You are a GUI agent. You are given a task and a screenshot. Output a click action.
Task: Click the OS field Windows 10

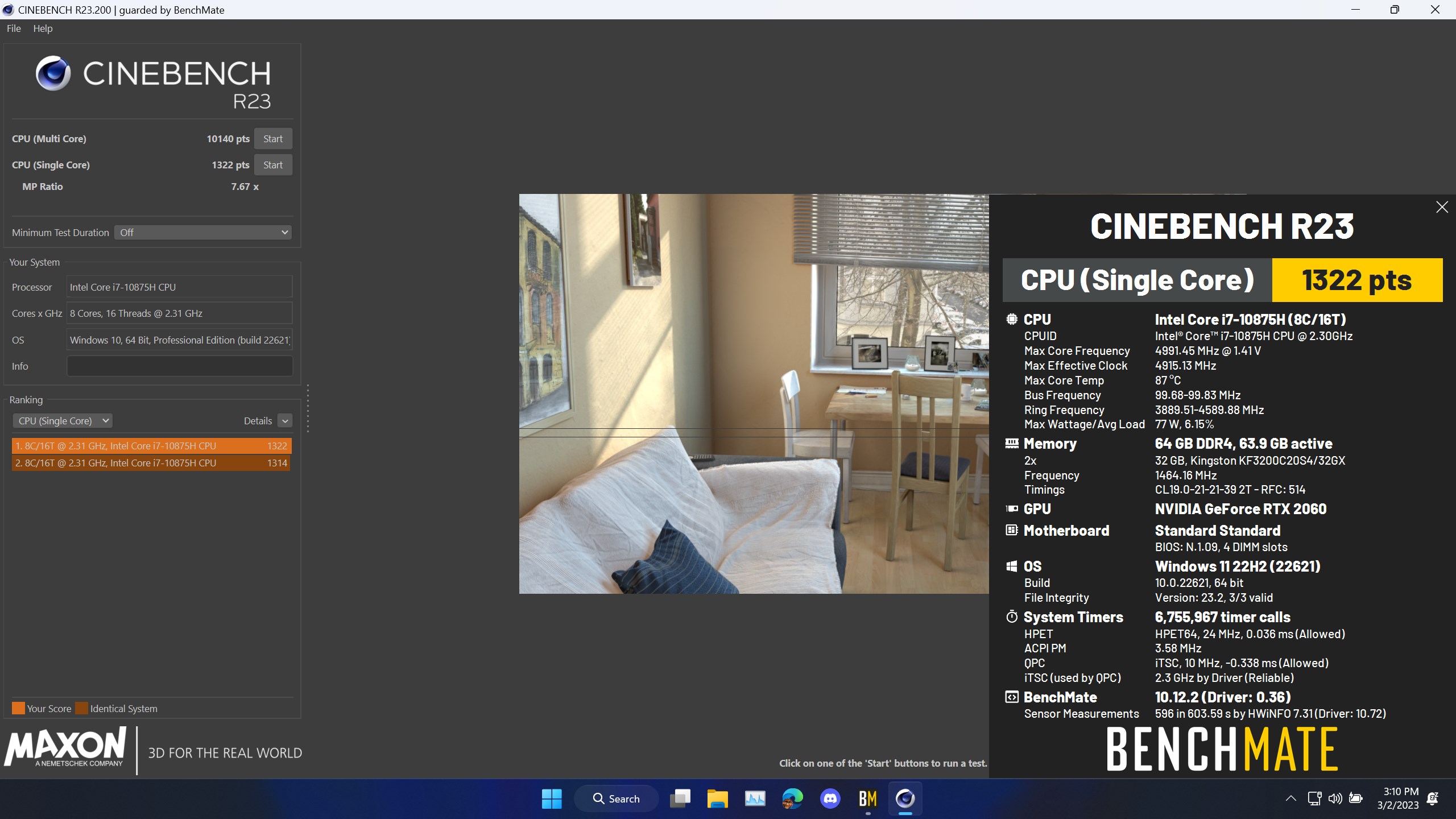[180, 340]
